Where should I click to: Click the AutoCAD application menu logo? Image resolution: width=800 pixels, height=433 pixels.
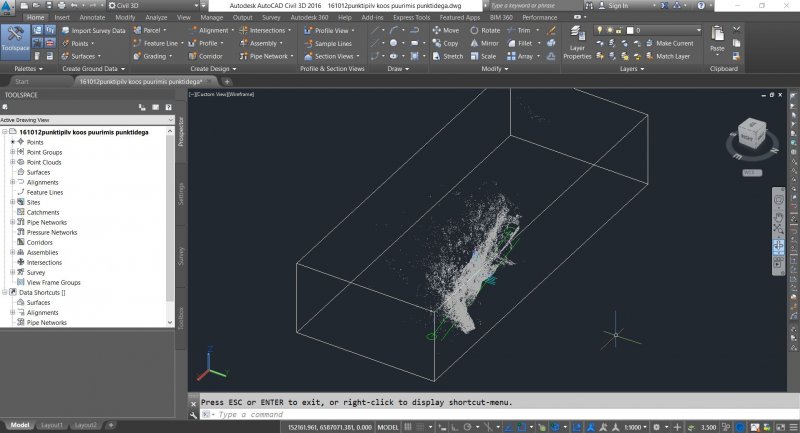point(7,7)
